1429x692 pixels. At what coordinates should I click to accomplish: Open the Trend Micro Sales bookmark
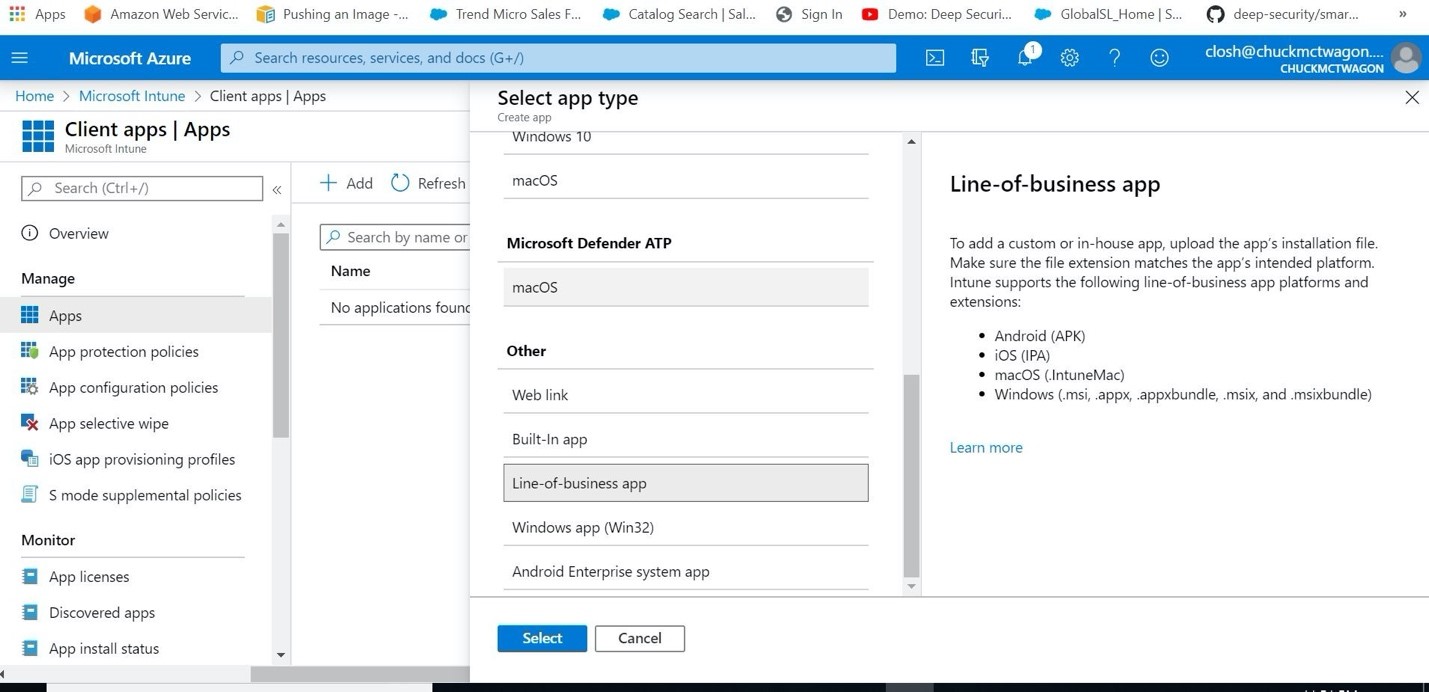505,14
